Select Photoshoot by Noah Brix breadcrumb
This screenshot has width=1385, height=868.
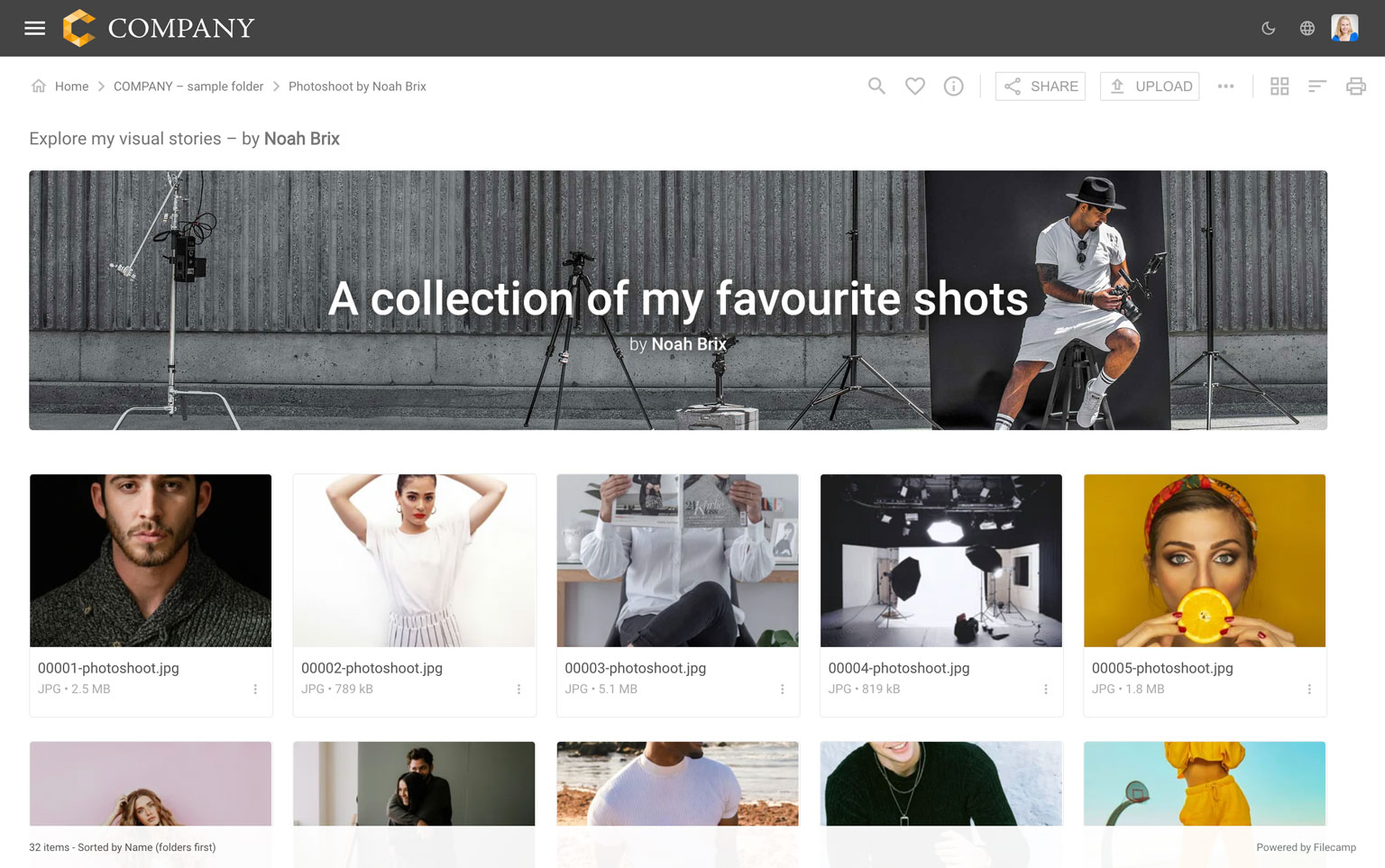357,87
